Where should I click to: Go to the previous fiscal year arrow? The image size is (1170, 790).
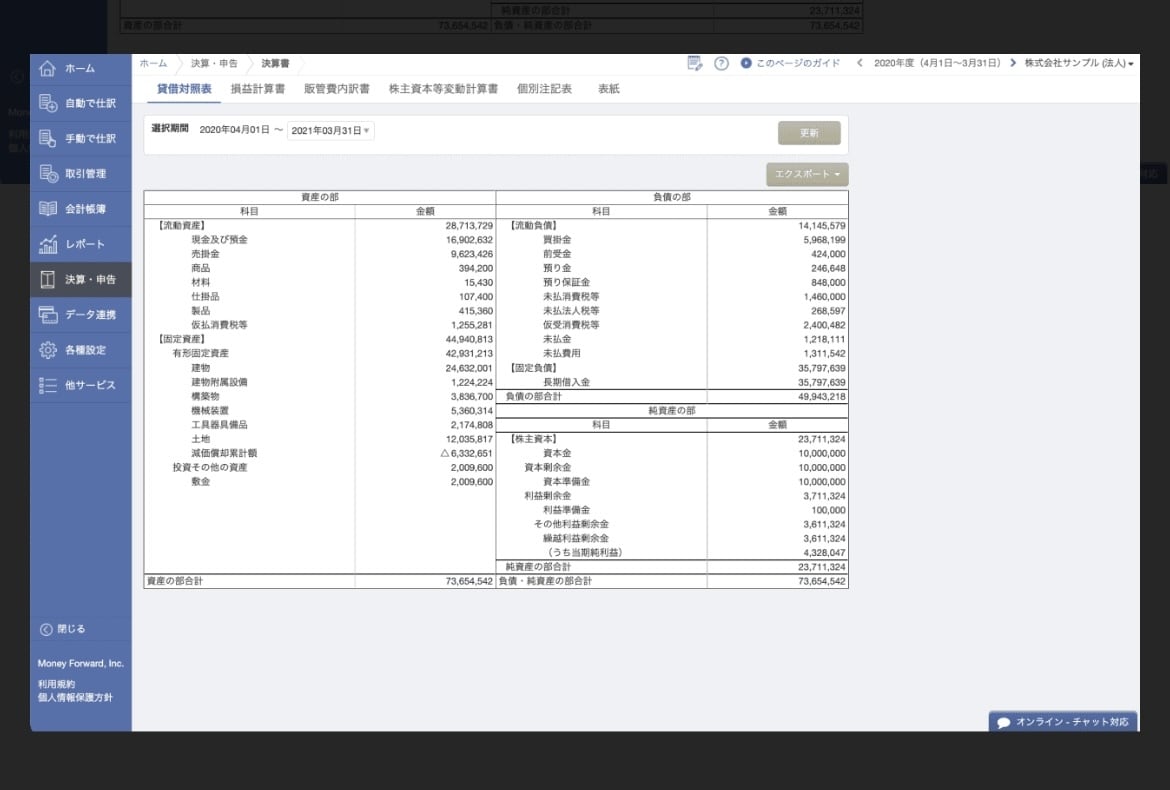coord(860,63)
